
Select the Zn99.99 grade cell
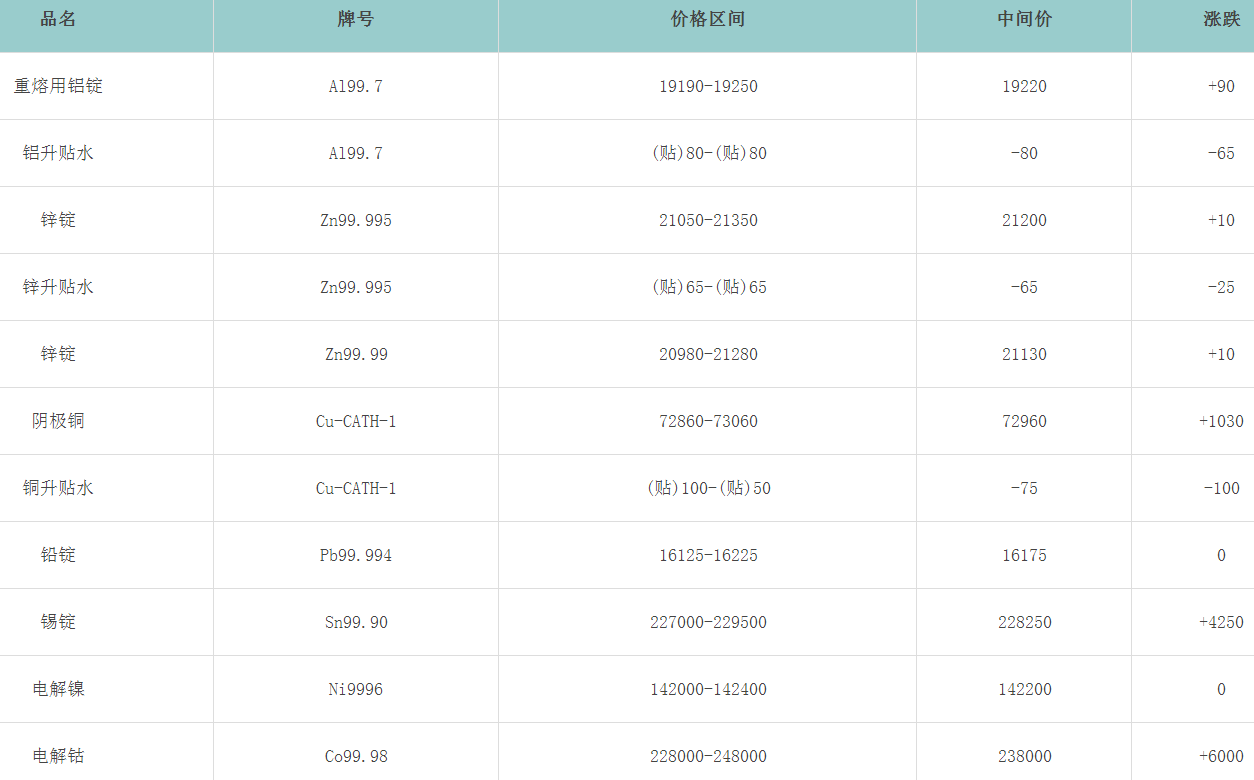click(355, 354)
